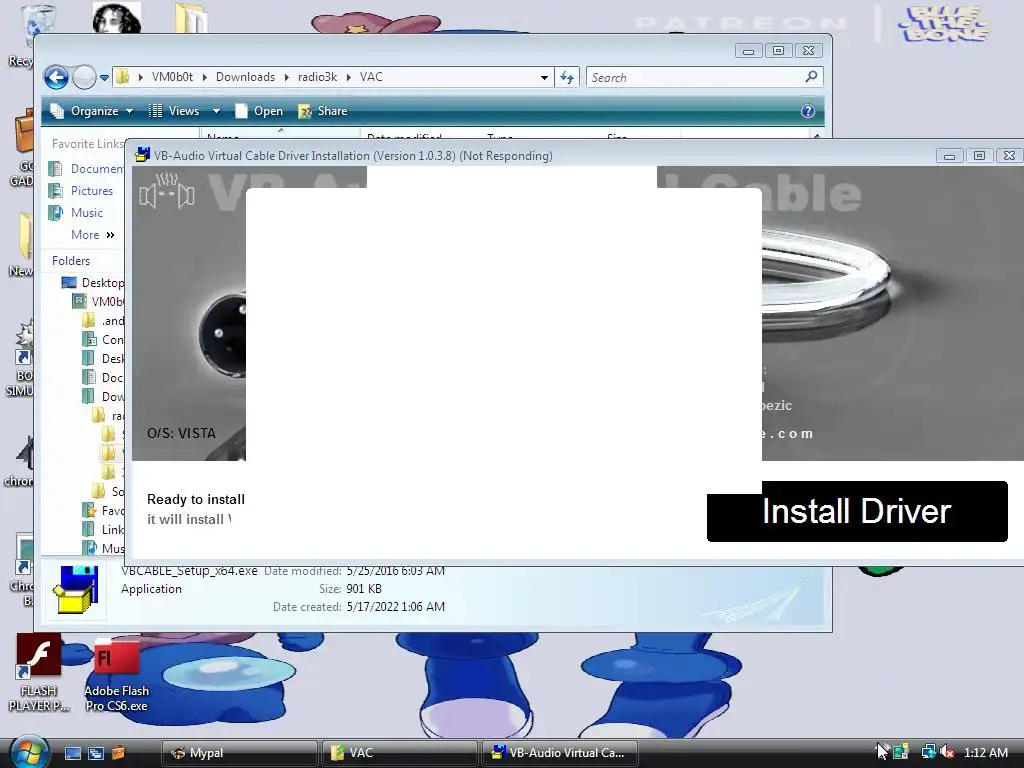Expand More favorite links
The image size is (1024, 768).
point(93,234)
